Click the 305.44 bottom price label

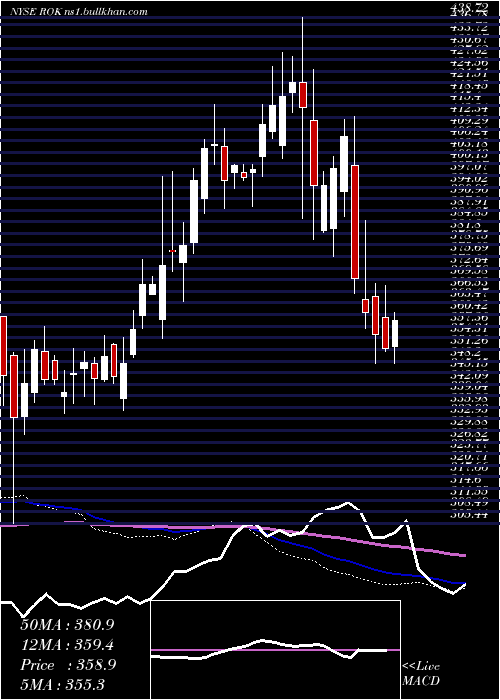tap(468, 515)
